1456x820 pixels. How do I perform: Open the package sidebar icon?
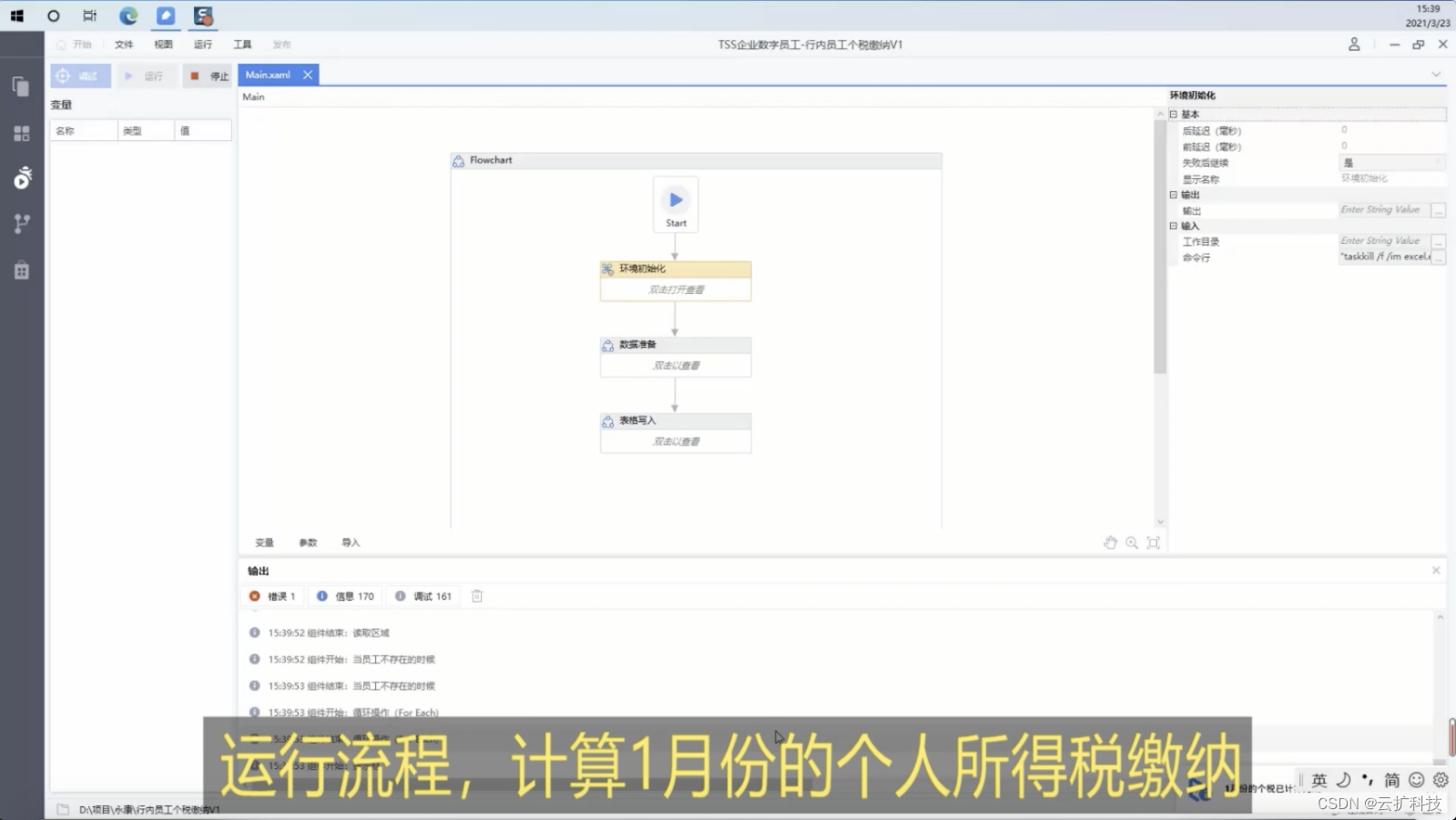(x=22, y=270)
